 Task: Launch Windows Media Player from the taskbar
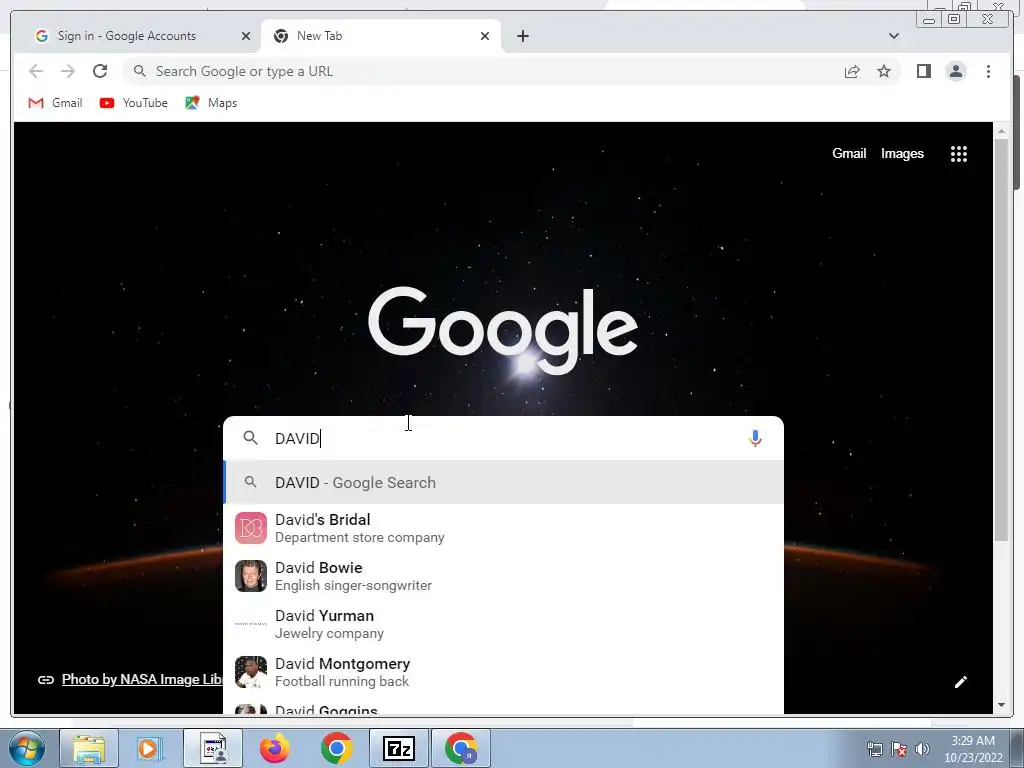tap(150, 748)
